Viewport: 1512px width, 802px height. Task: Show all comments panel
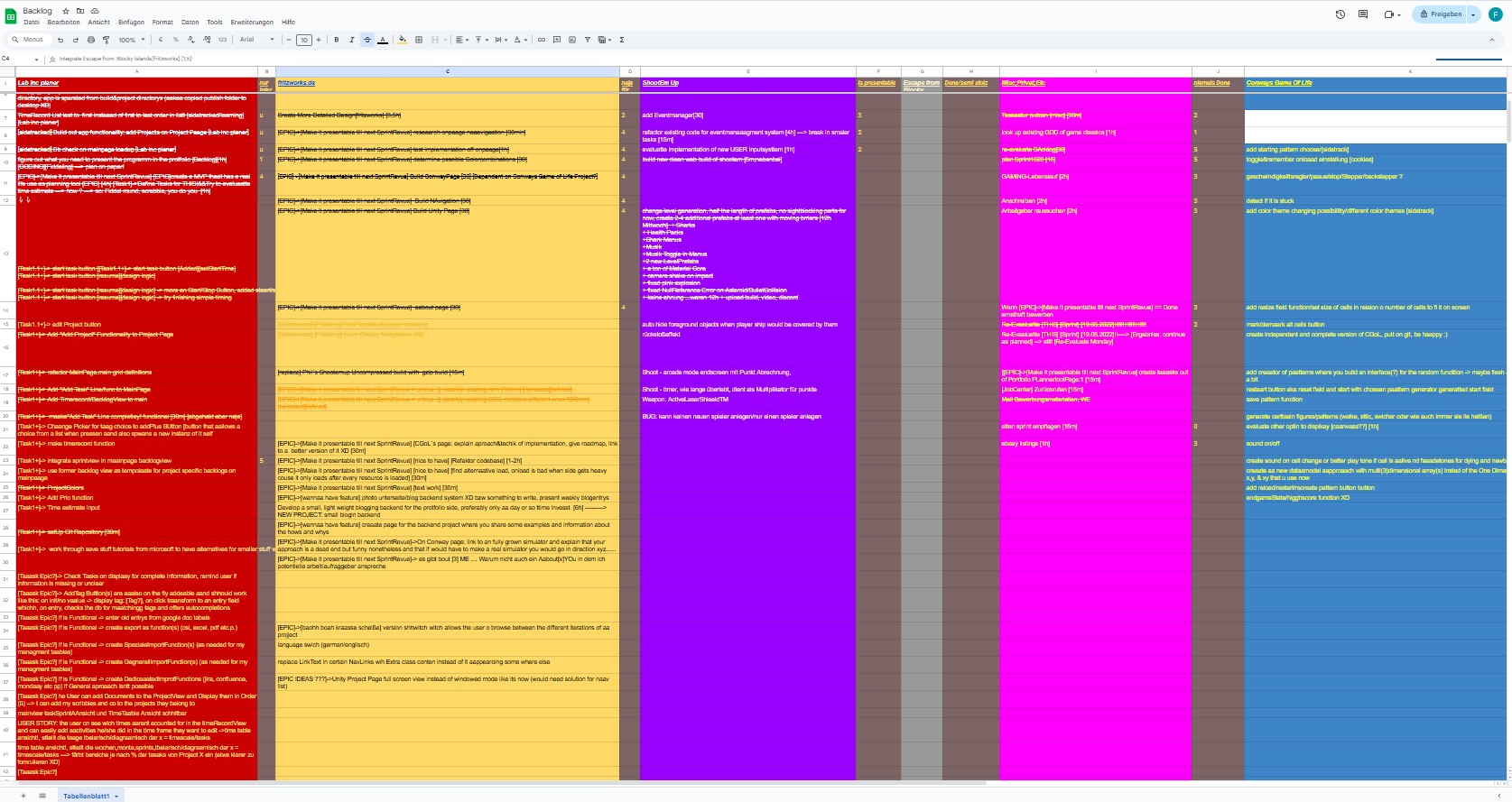[x=1363, y=14]
